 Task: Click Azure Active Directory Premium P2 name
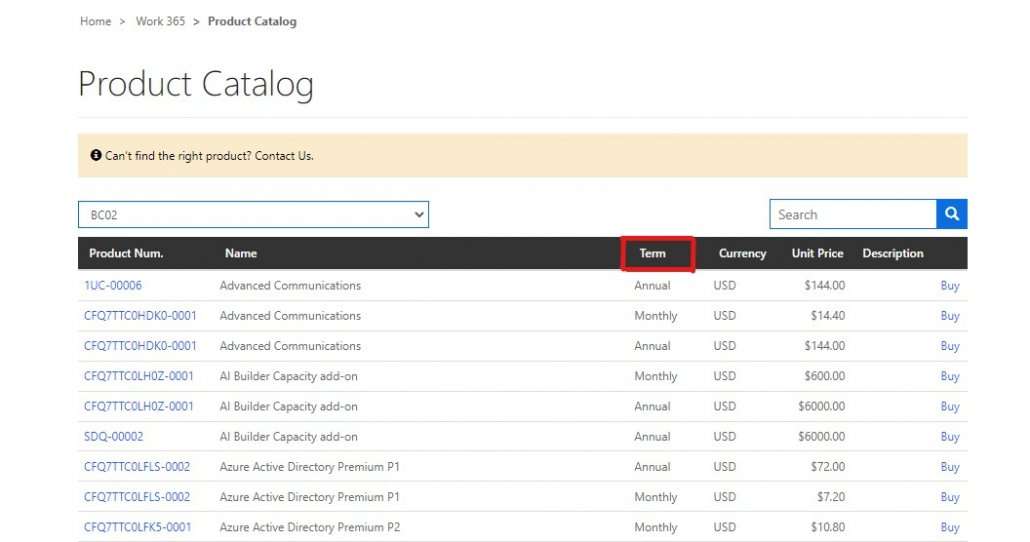(309, 527)
